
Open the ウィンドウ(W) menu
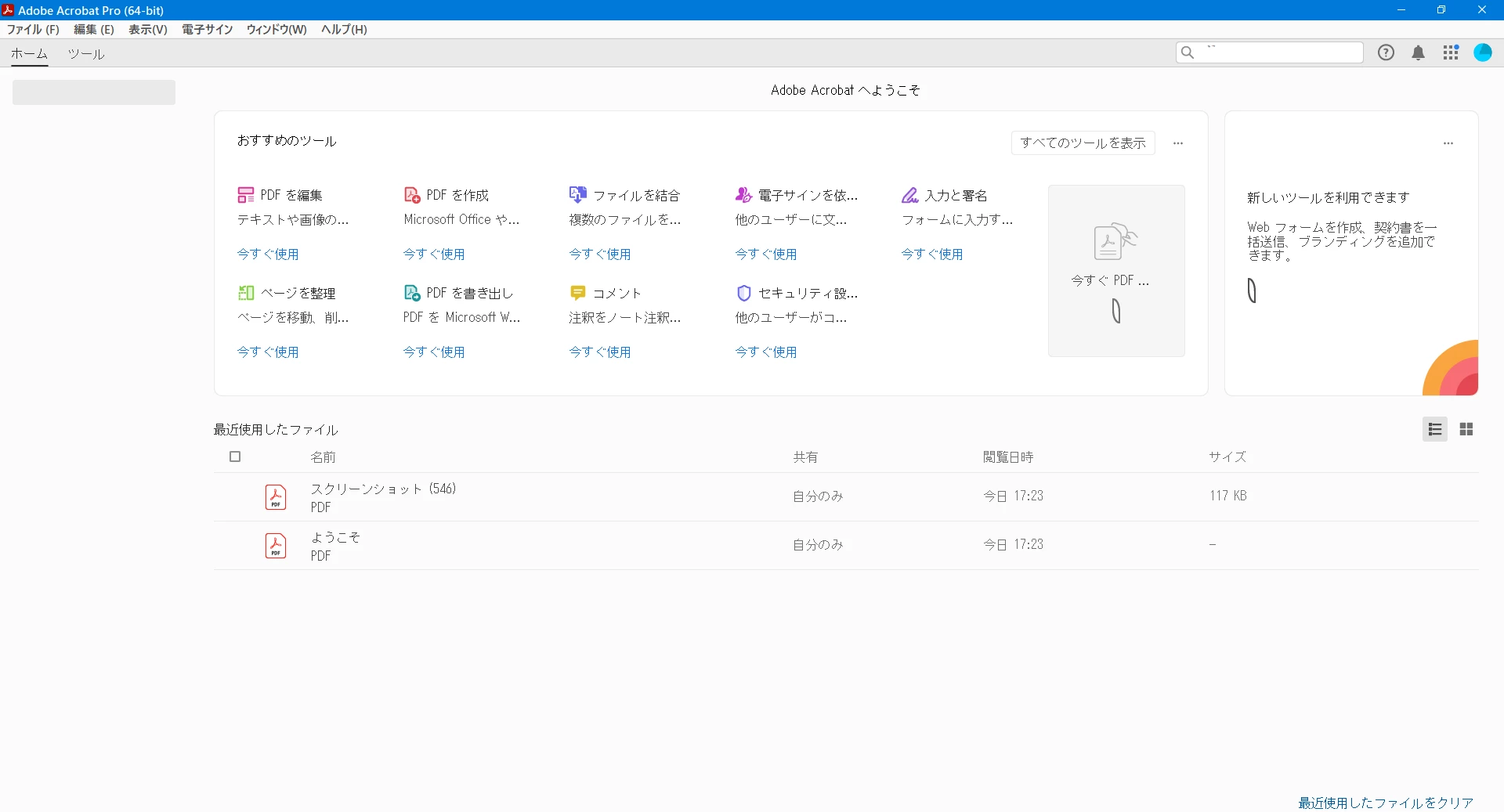pos(277,29)
